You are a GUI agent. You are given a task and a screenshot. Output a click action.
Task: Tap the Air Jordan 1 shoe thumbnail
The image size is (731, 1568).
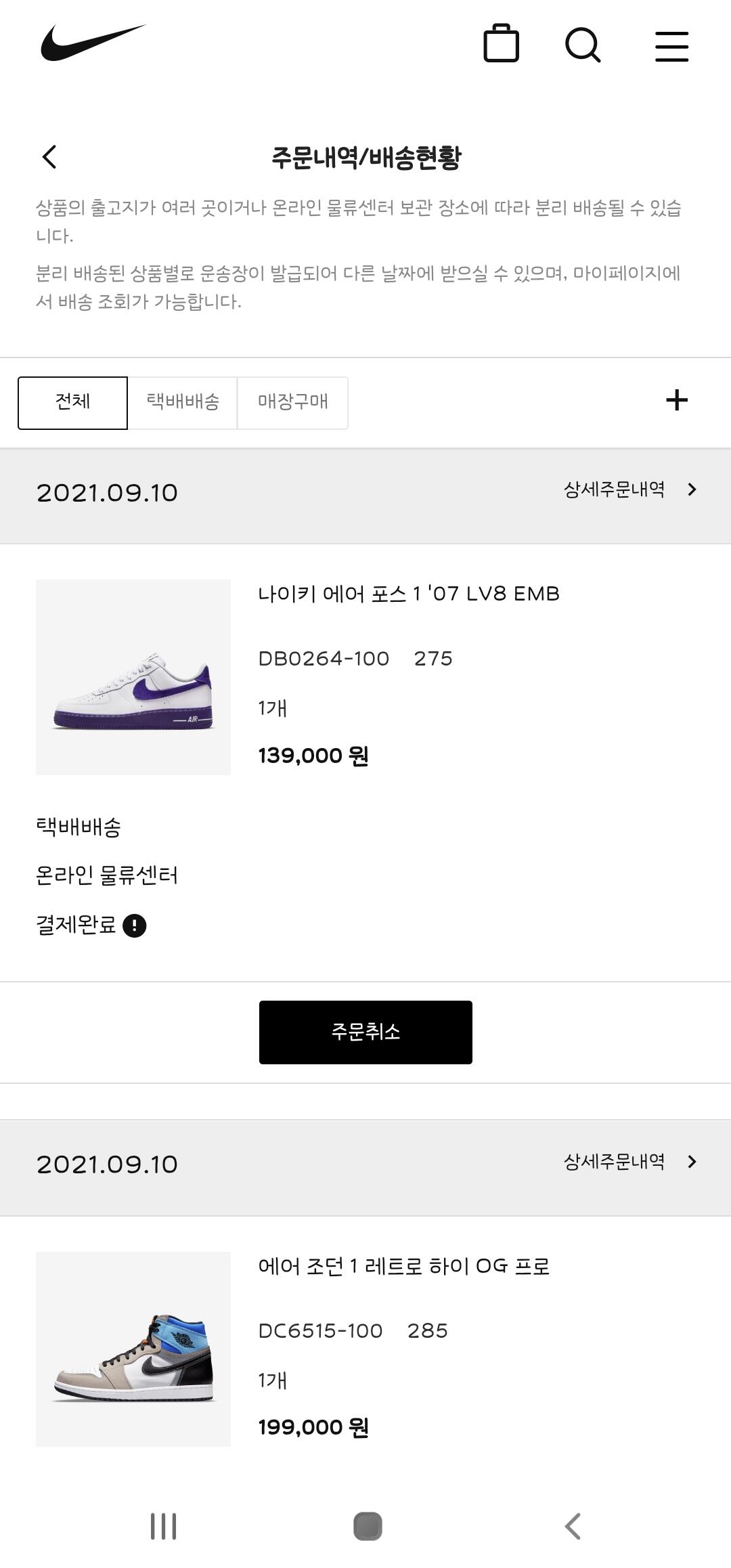tap(133, 1349)
